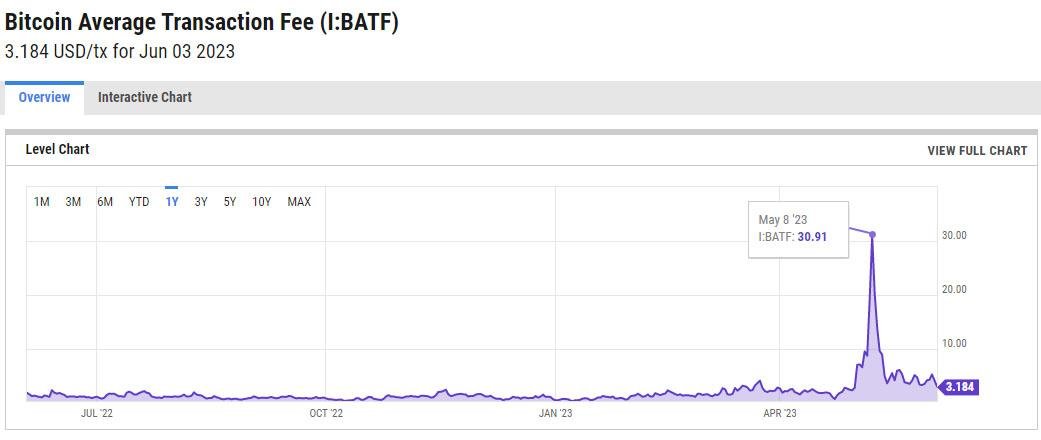Select the 10Y time range

[x=262, y=202]
